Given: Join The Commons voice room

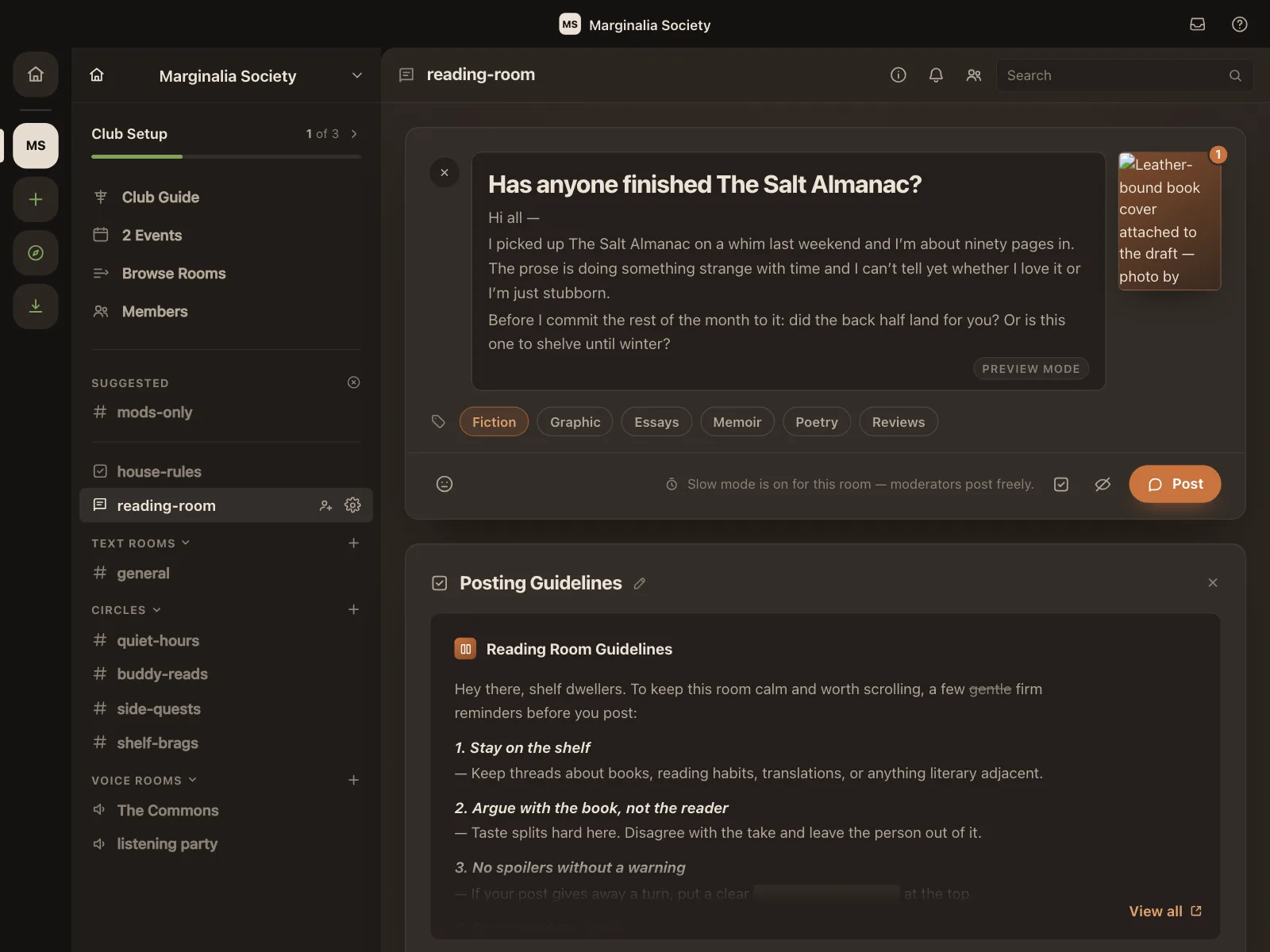Looking at the screenshot, I should 226,810.
